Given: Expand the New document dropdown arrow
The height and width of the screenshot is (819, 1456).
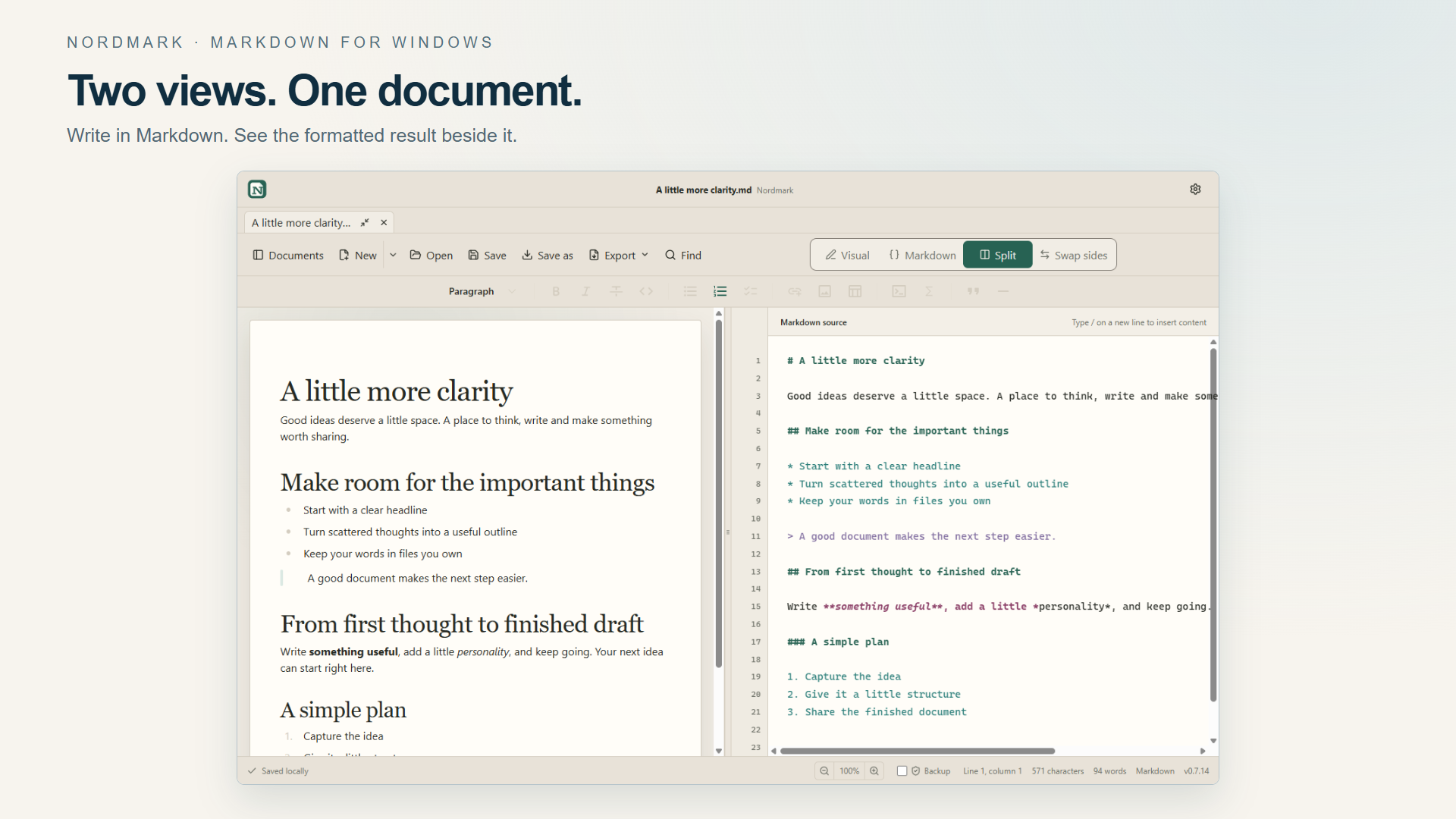Looking at the screenshot, I should (x=393, y=256).
